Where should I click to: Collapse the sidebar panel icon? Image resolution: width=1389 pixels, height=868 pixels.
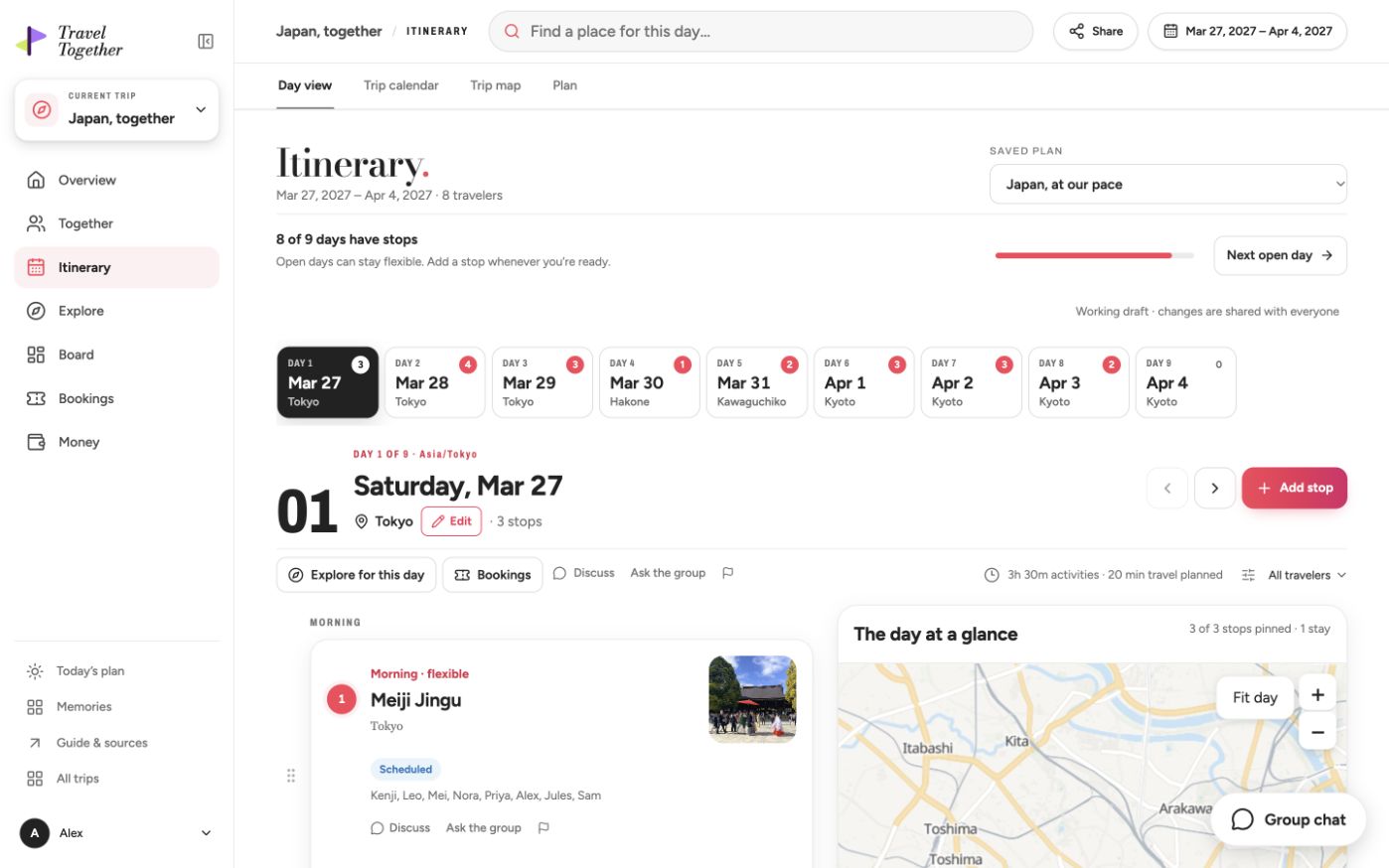click(206, 41)
